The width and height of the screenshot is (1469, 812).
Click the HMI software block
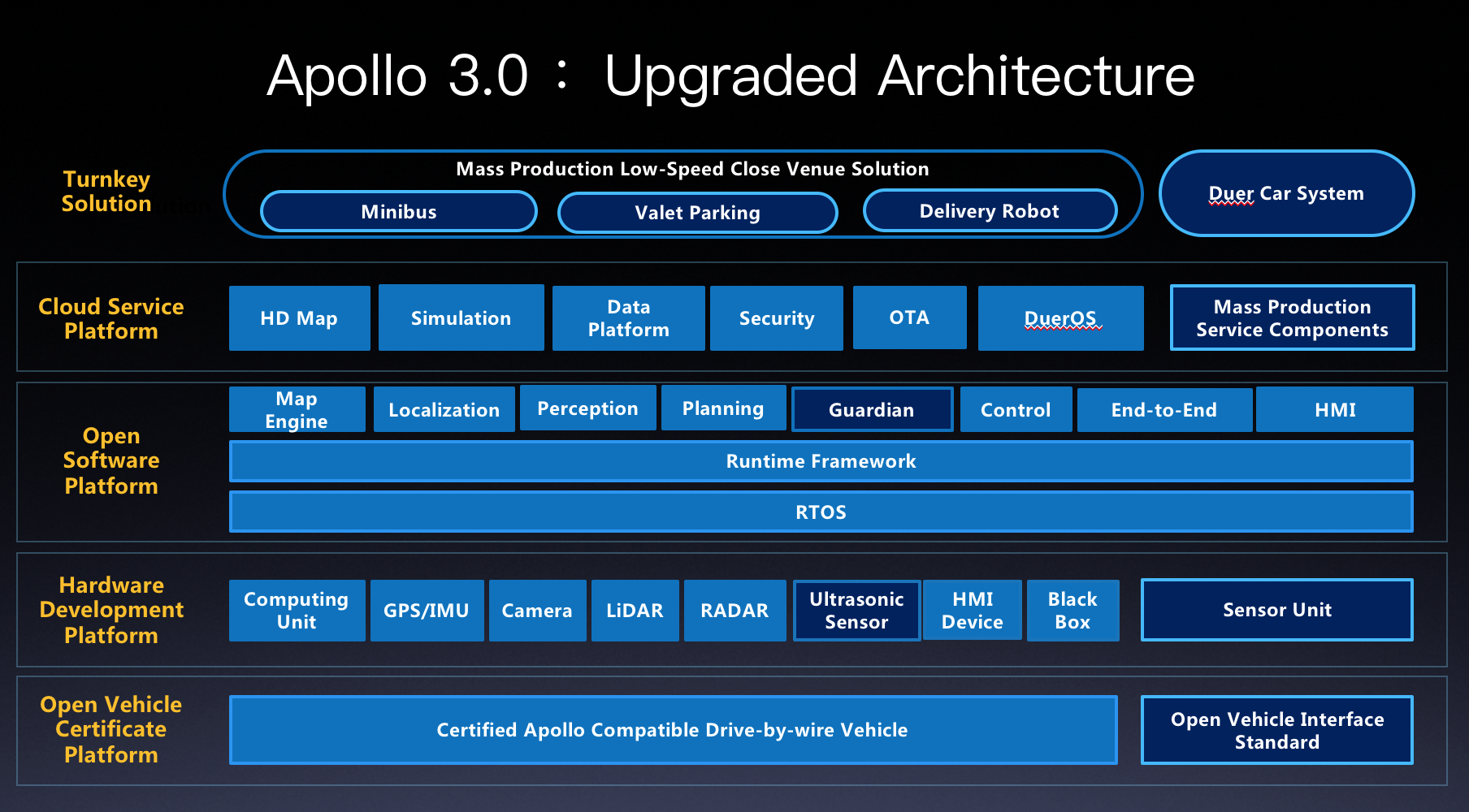[1335, 409]
